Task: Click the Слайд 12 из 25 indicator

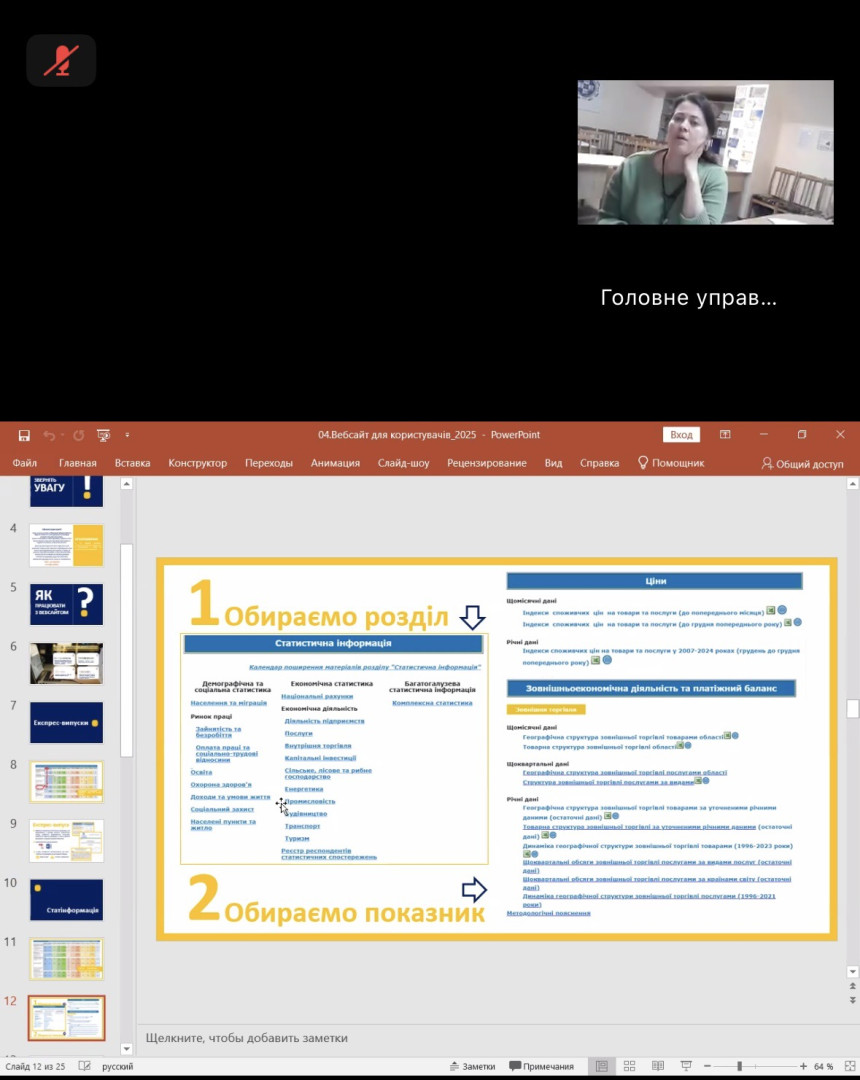Action: coord(35,1066)
